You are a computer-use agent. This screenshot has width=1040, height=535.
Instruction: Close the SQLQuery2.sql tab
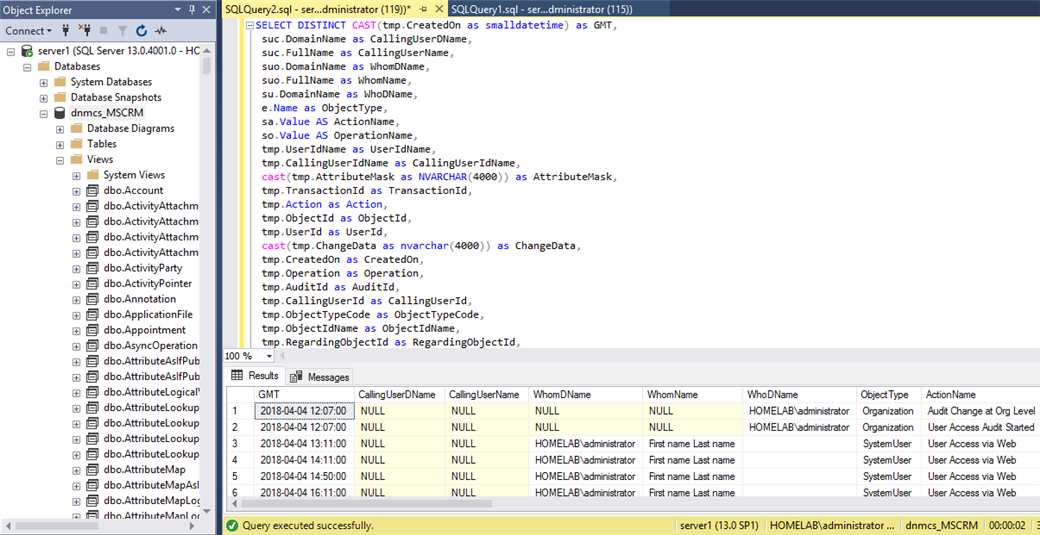click(x=440, y=9)
